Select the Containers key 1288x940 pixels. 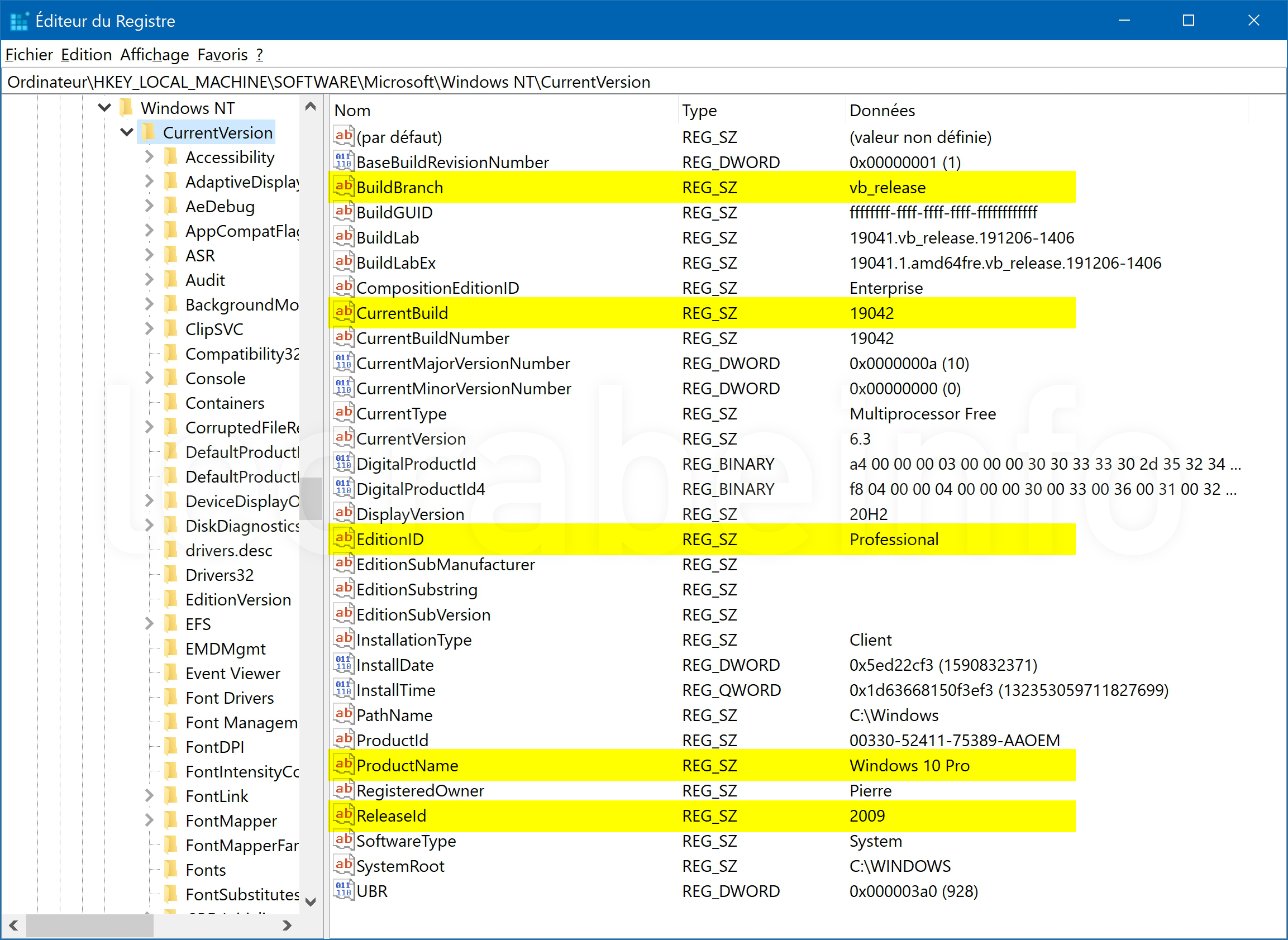click(225, 403)
